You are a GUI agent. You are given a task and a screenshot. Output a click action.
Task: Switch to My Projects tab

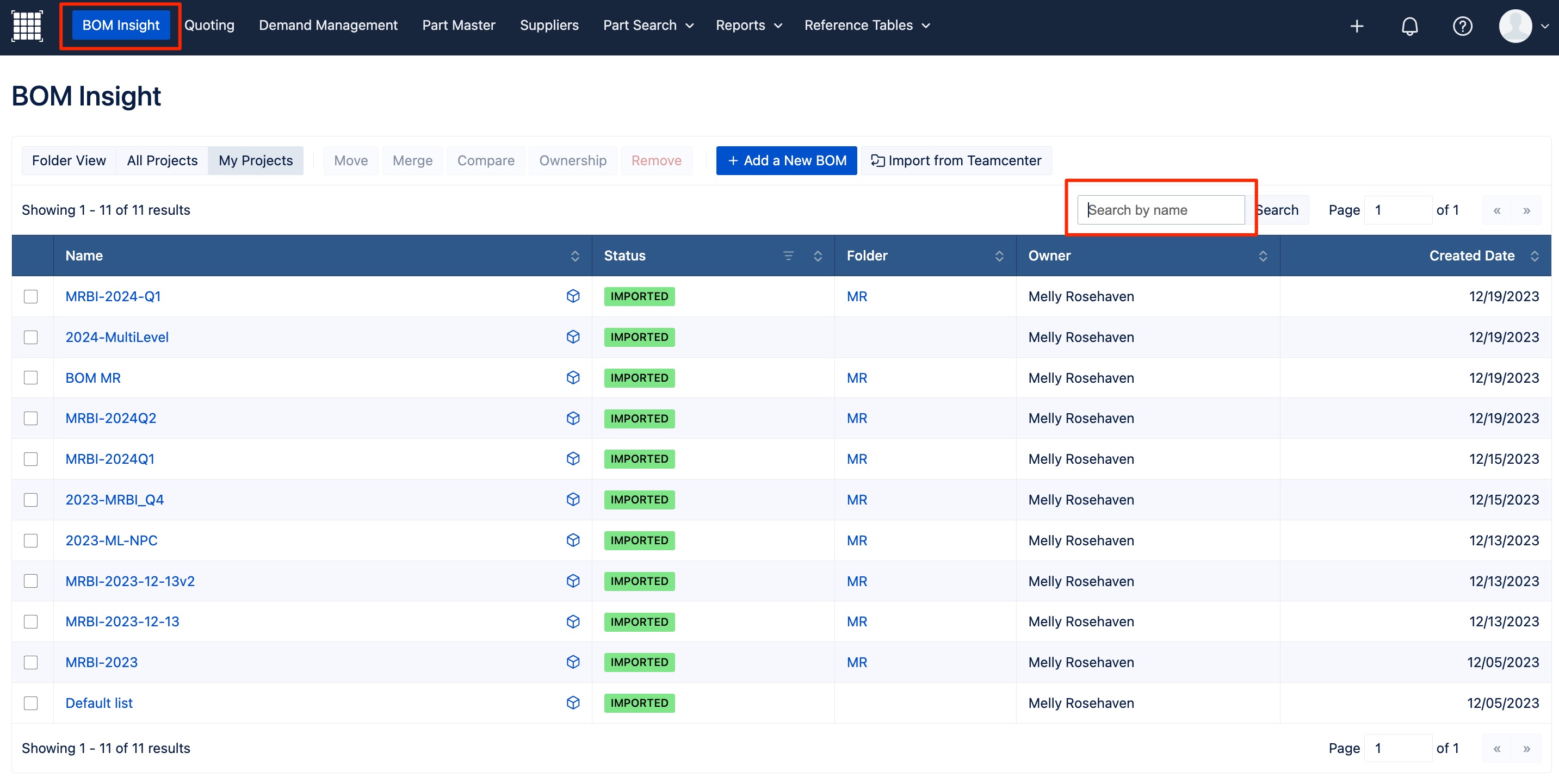coord(256,160)
